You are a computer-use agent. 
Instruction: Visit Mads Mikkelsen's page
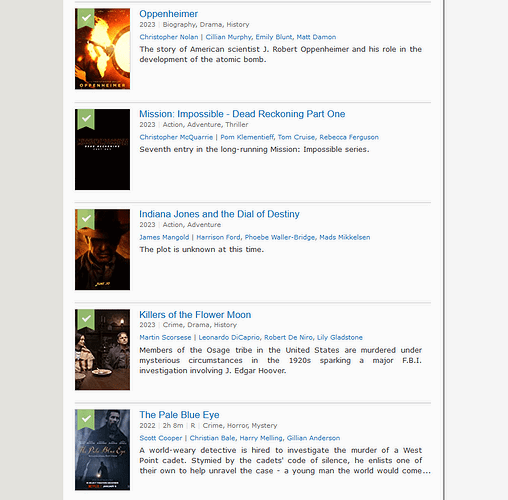coord(345,237)
